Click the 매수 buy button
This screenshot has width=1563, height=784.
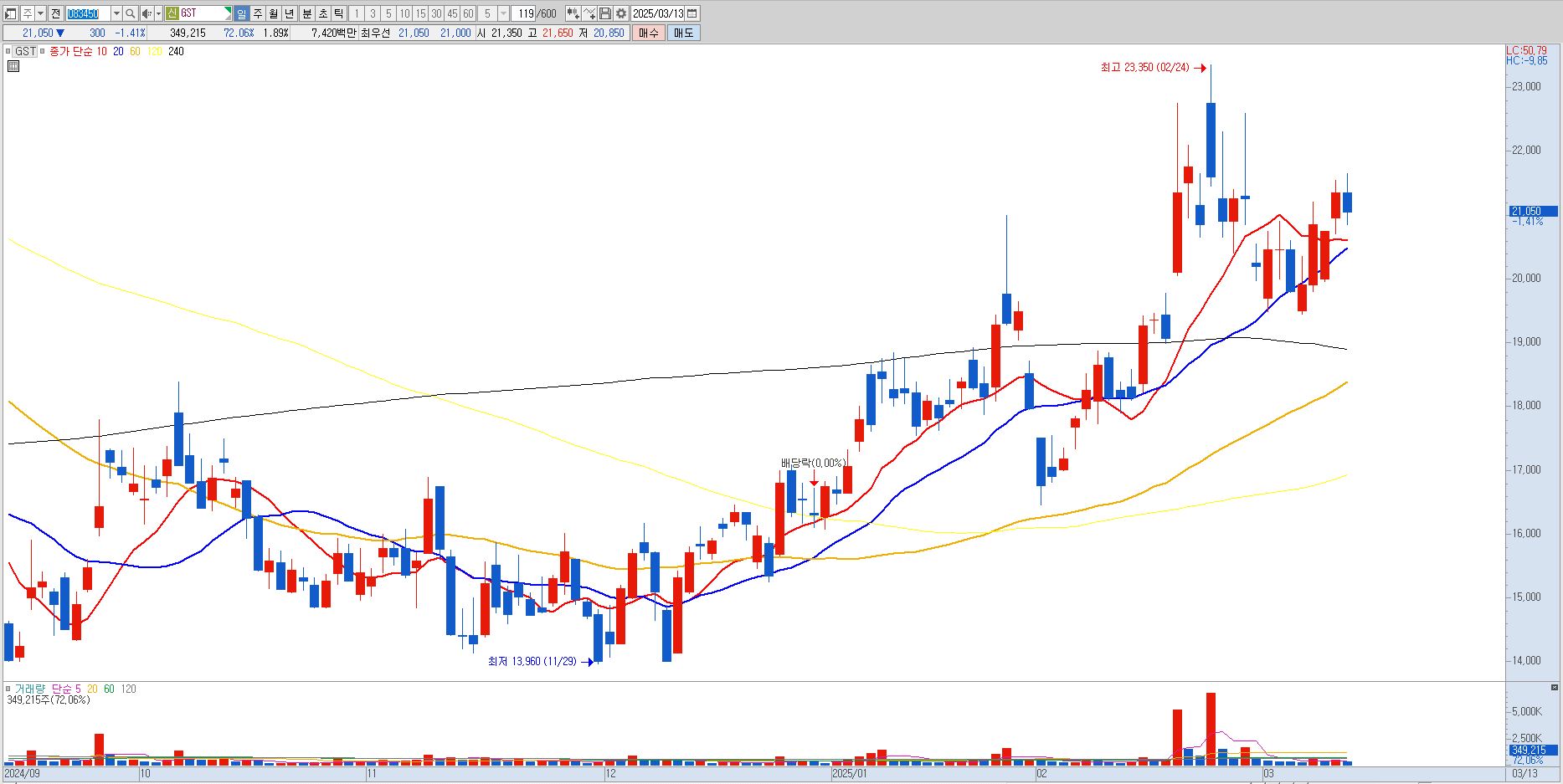[649, 33]
